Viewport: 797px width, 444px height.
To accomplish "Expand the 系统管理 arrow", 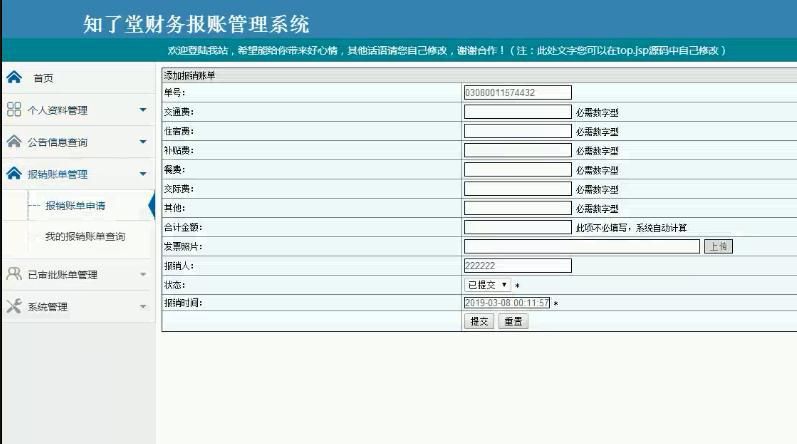I will (x=143, y=306).
